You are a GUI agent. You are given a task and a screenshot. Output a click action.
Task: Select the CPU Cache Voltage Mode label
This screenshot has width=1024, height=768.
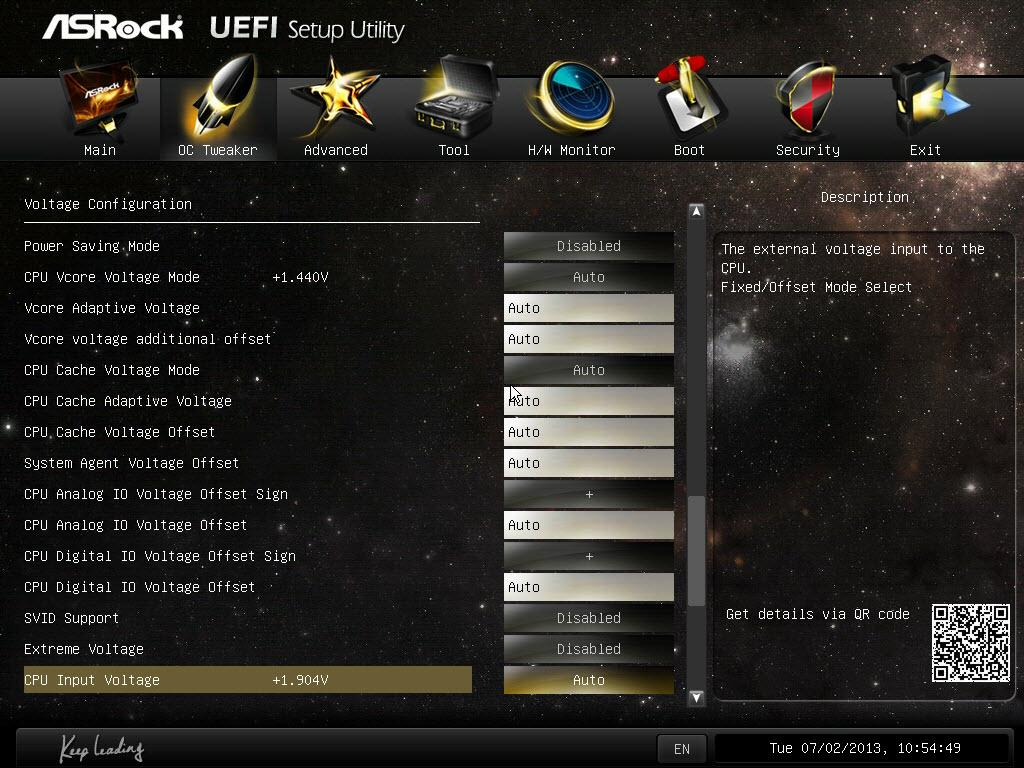pos(112,370)
